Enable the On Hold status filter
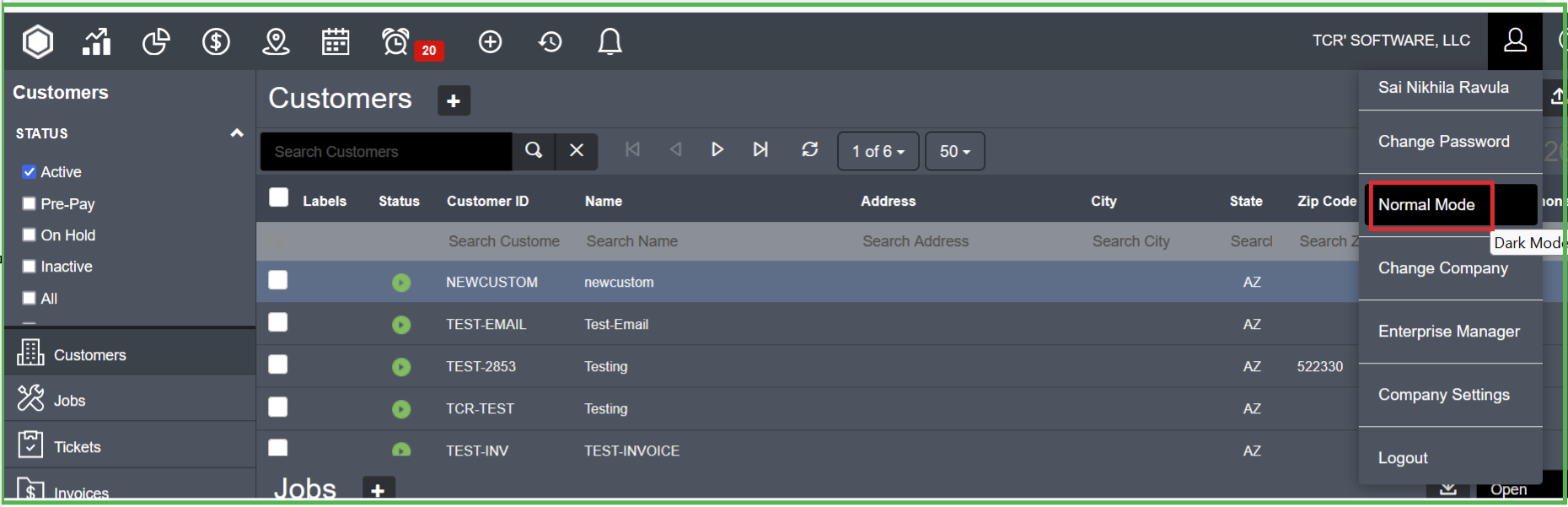This screenshot has width=1568, height=507. [x=30, y=235]
